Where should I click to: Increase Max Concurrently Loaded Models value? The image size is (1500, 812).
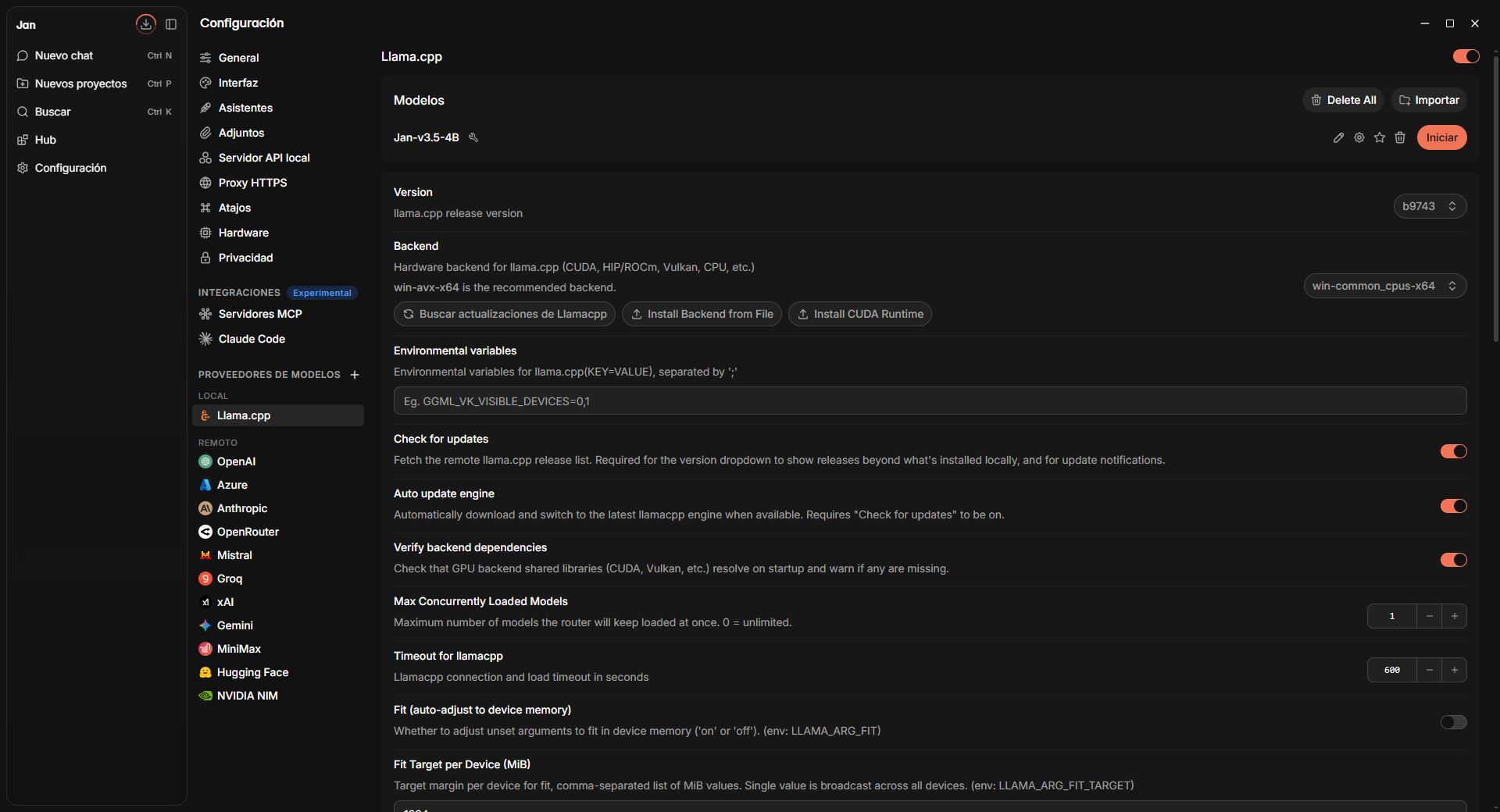(1454, 616)
